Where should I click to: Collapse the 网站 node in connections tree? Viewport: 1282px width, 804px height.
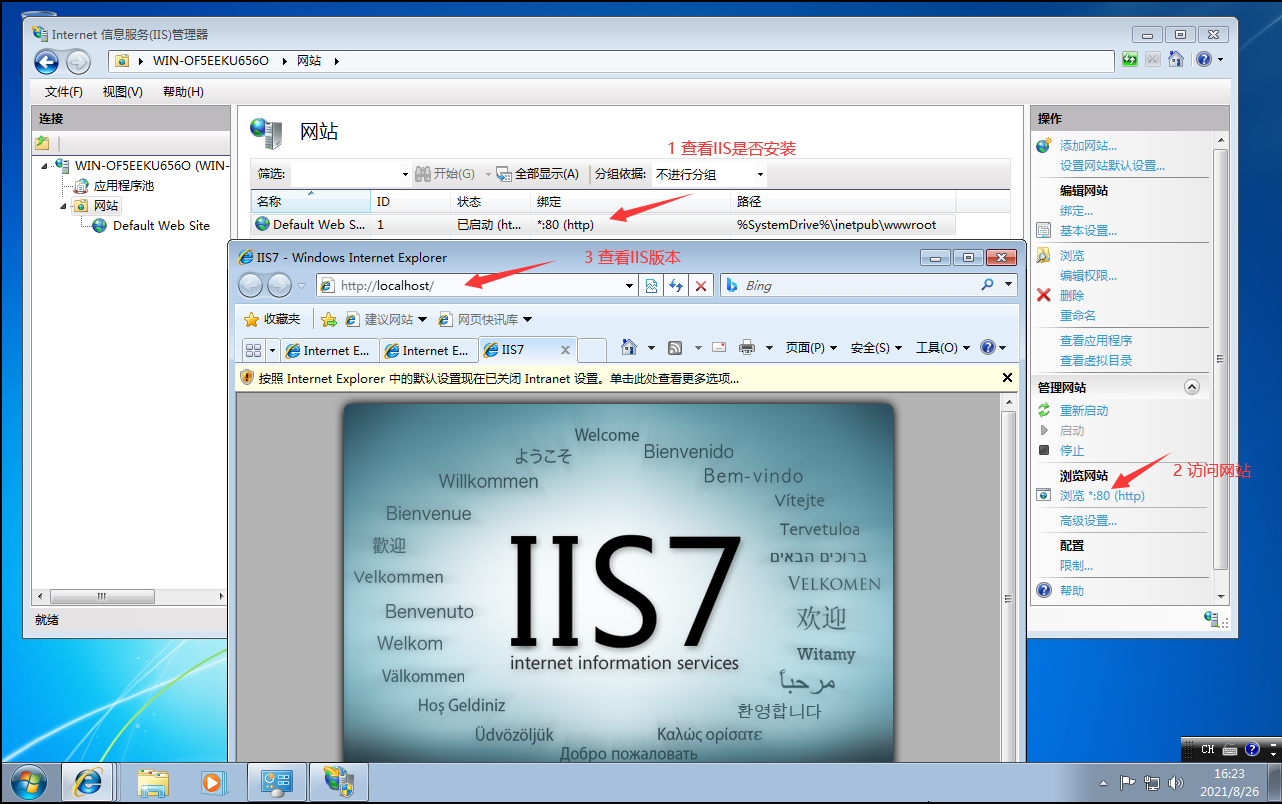pos(62,205)
